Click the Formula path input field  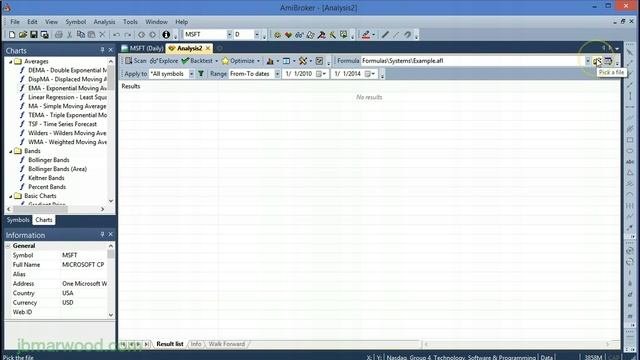click(472, 61)
